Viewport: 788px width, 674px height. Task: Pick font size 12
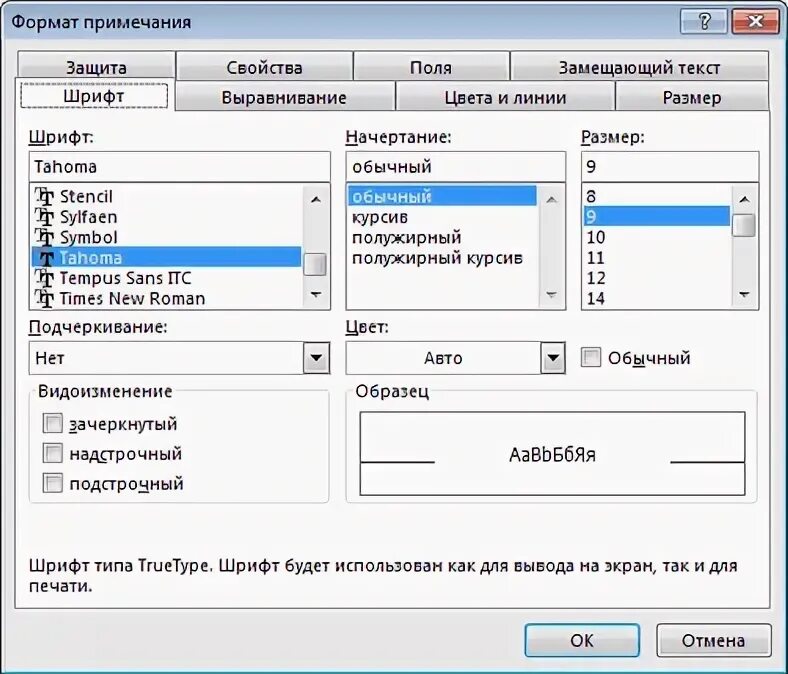click(656, 278)
